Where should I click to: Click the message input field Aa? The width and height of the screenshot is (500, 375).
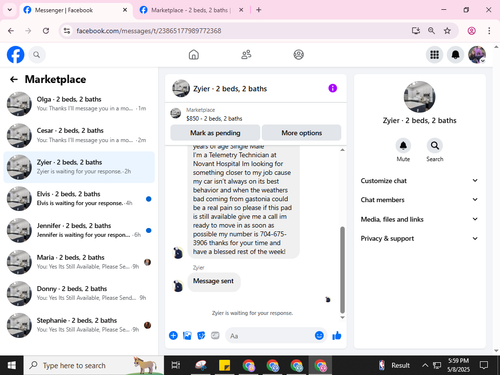pos(270,335)
